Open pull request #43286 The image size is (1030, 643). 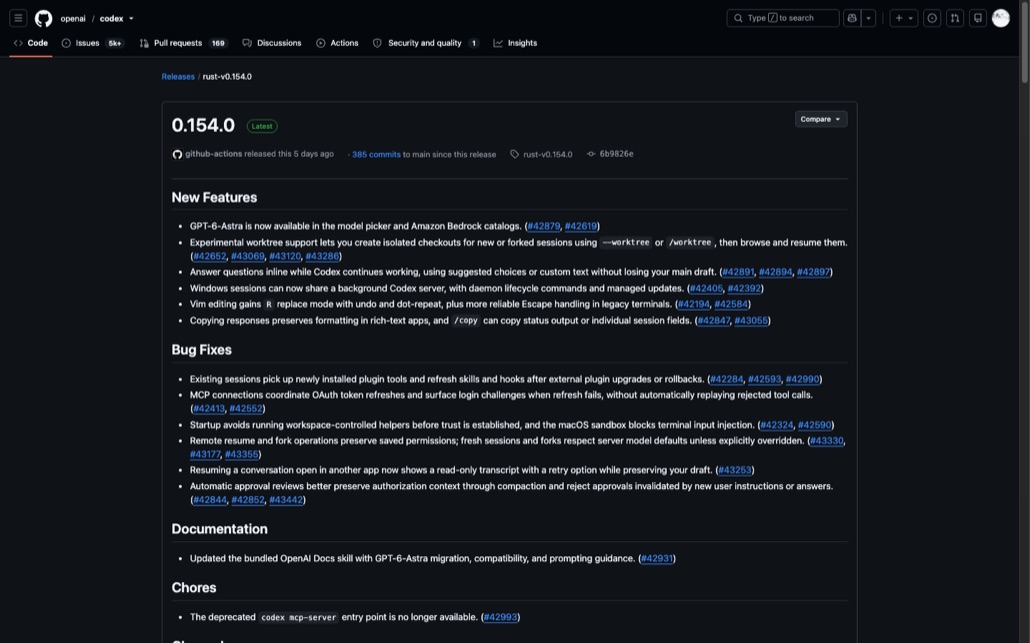pos(323,256)
